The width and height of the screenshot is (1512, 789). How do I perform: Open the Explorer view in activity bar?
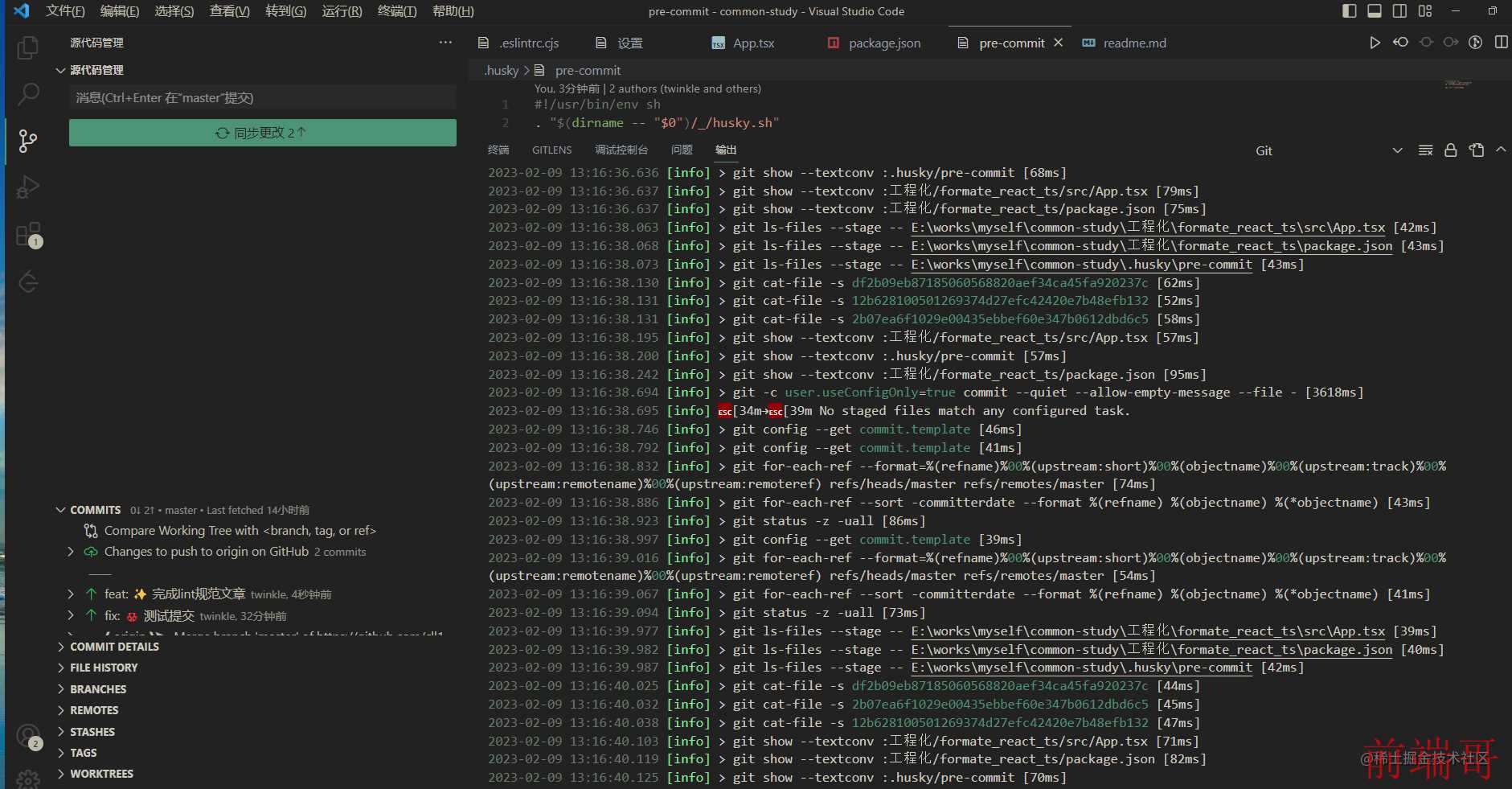click(28, 47)
